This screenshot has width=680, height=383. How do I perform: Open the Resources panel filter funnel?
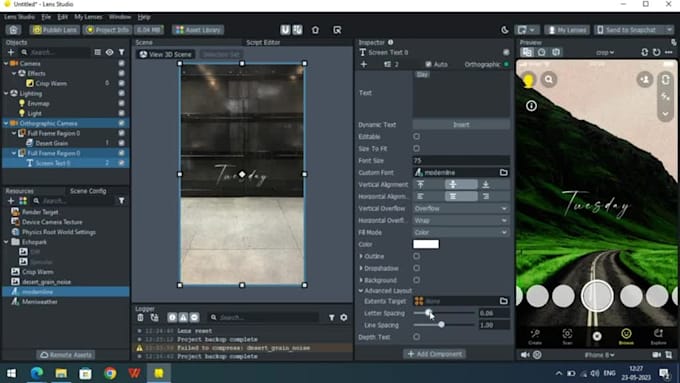pos(121,201)
